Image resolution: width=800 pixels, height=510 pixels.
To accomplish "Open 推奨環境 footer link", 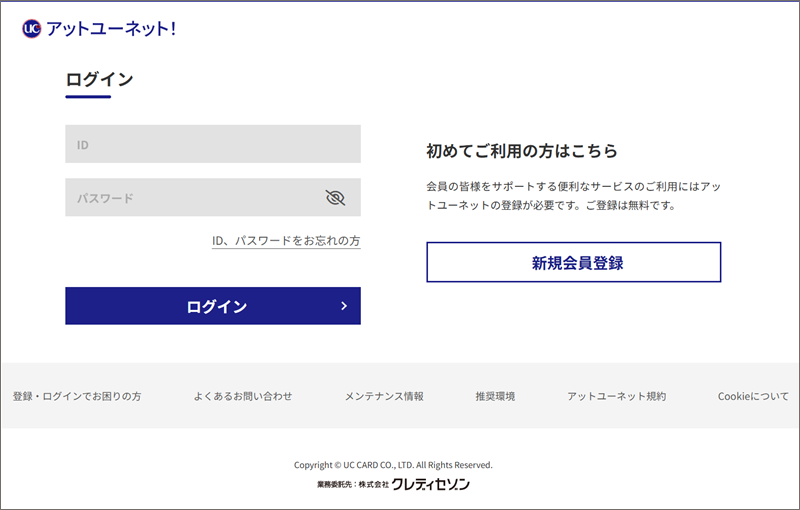I will pos(495,396).
